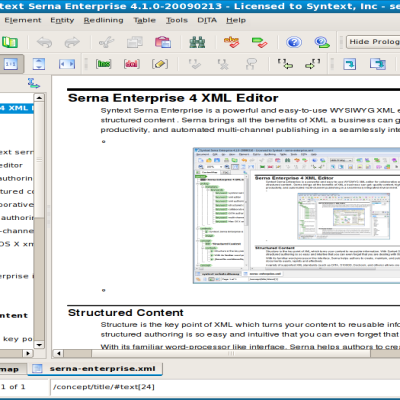Click the content map sync icon in side panel

(33, 83)
